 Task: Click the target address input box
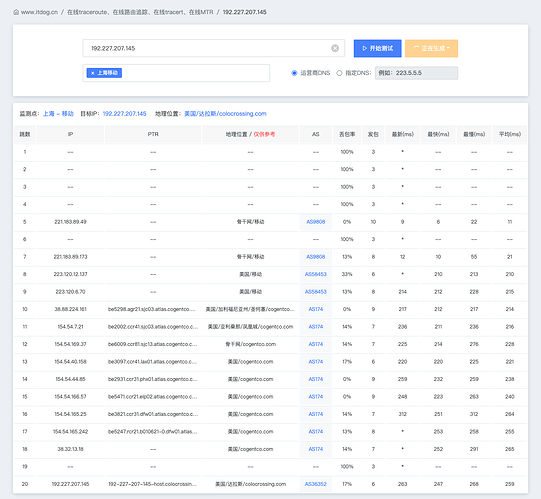pyautogui.click(x=214, y=48)
